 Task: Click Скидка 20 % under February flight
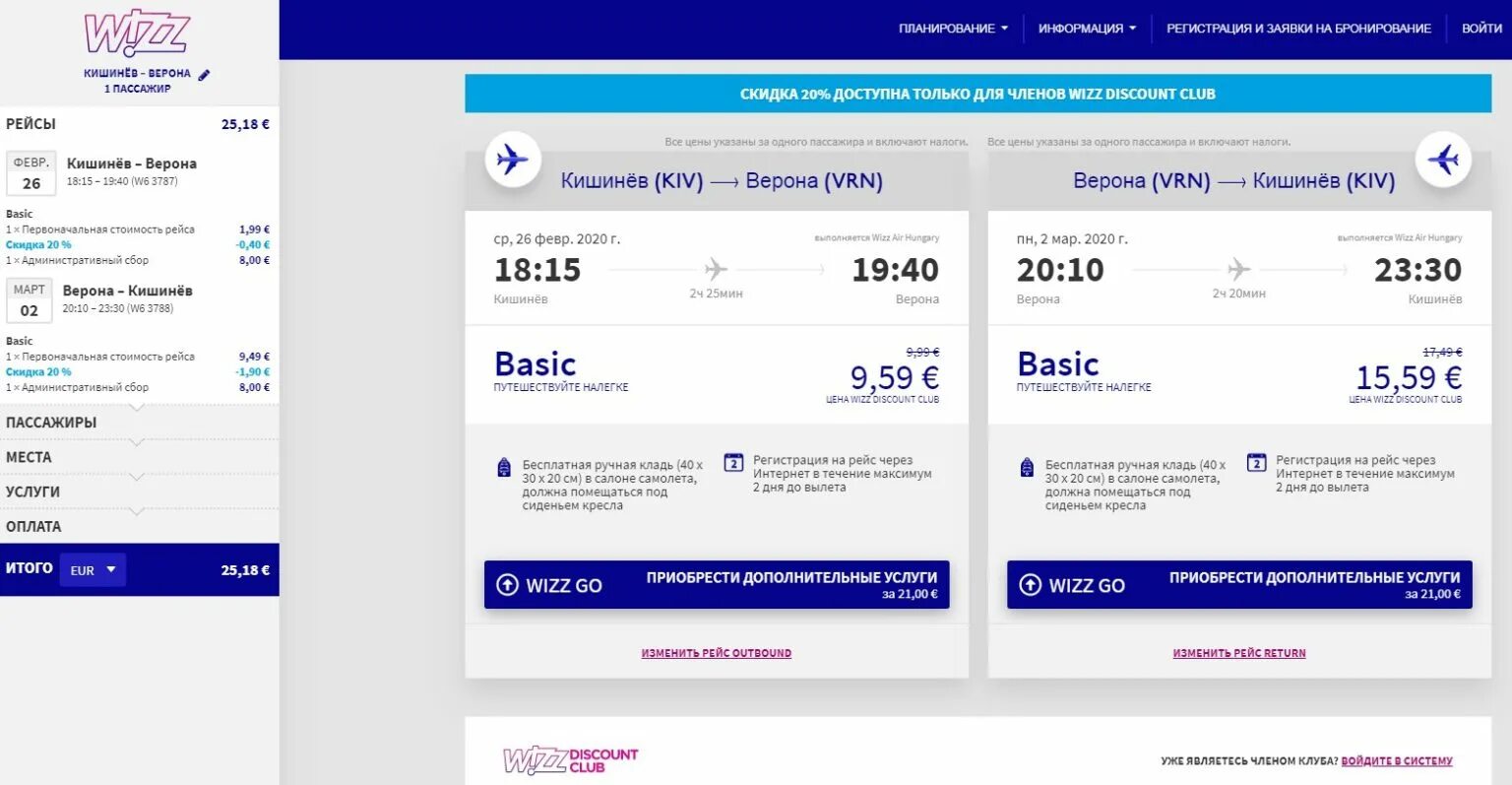[x=38, y=244]
